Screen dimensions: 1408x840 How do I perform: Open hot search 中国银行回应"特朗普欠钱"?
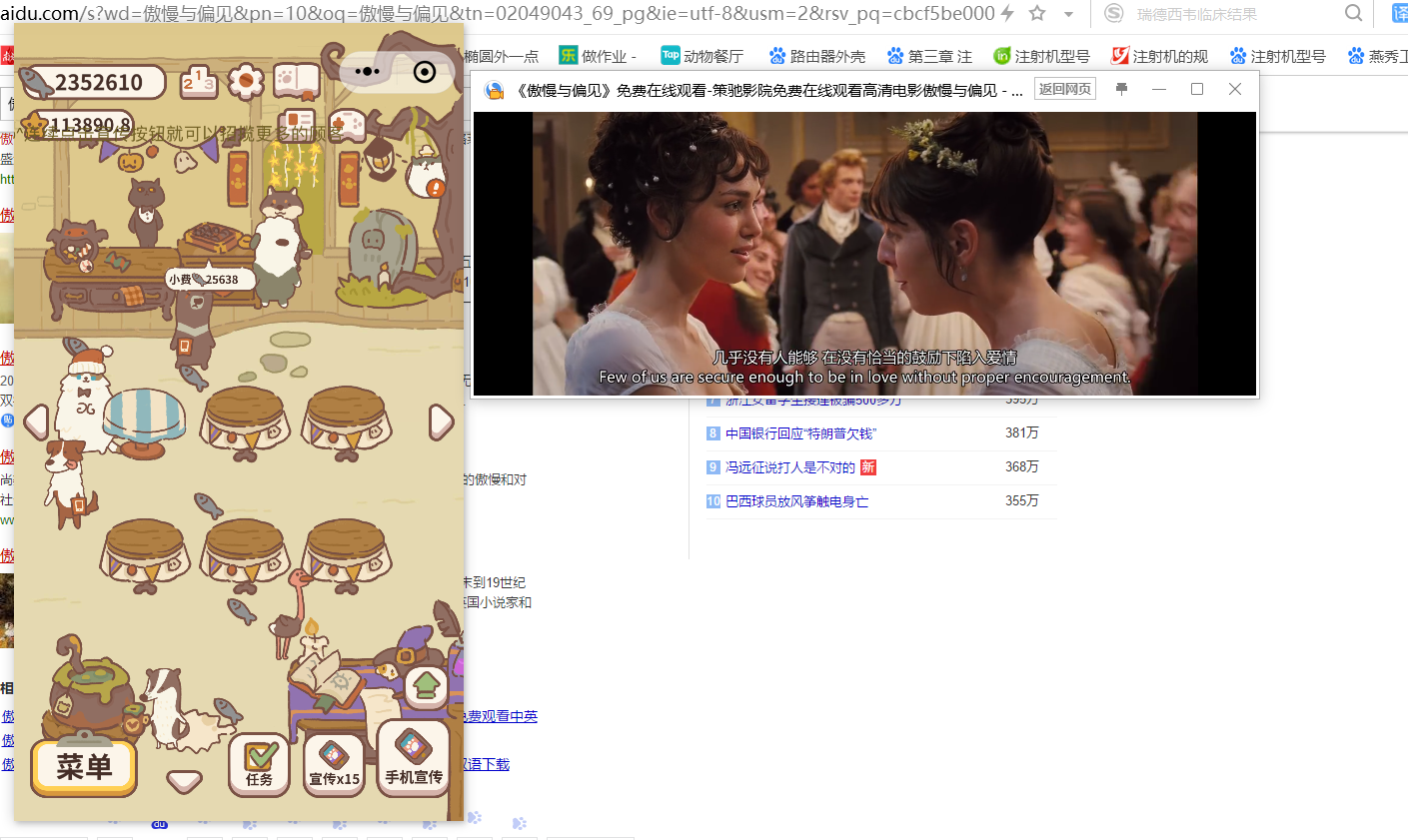click(x=800, y=433)
